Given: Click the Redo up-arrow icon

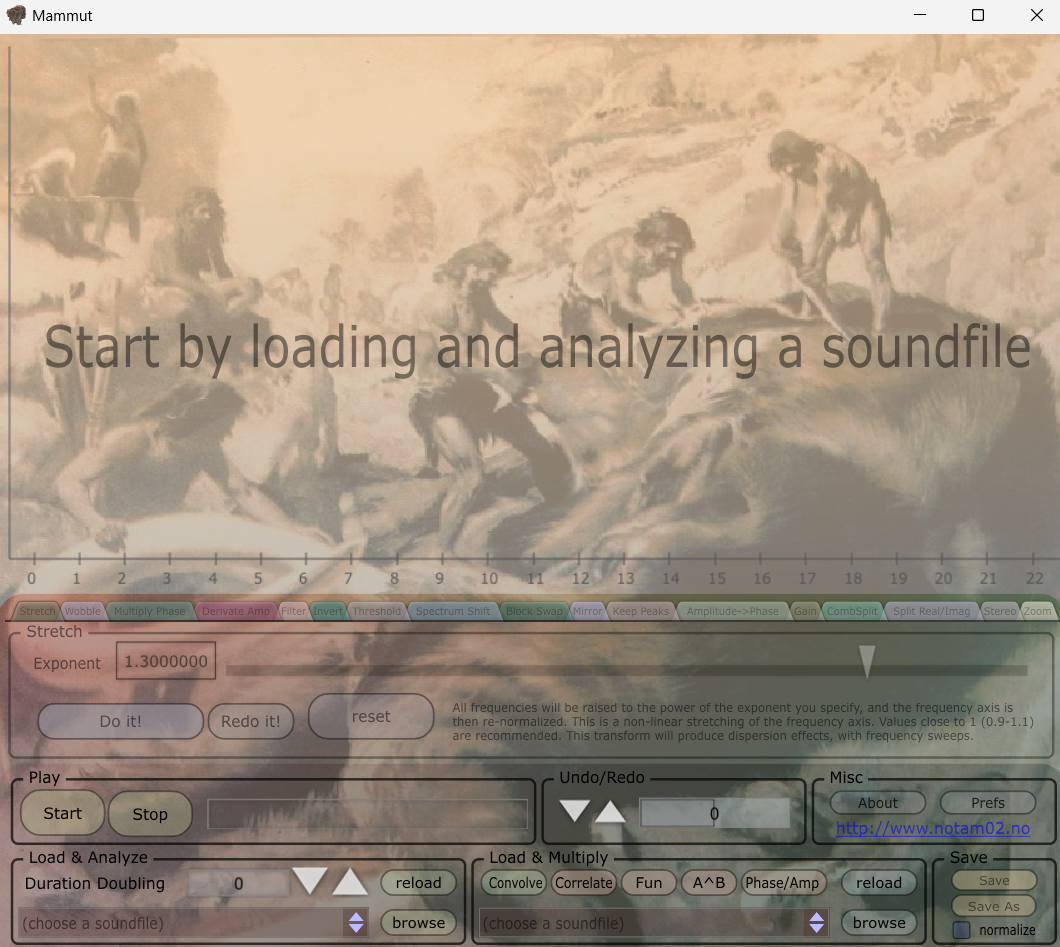Looking at the screenshot, I should pyautogui.click(x=610, y=811).
